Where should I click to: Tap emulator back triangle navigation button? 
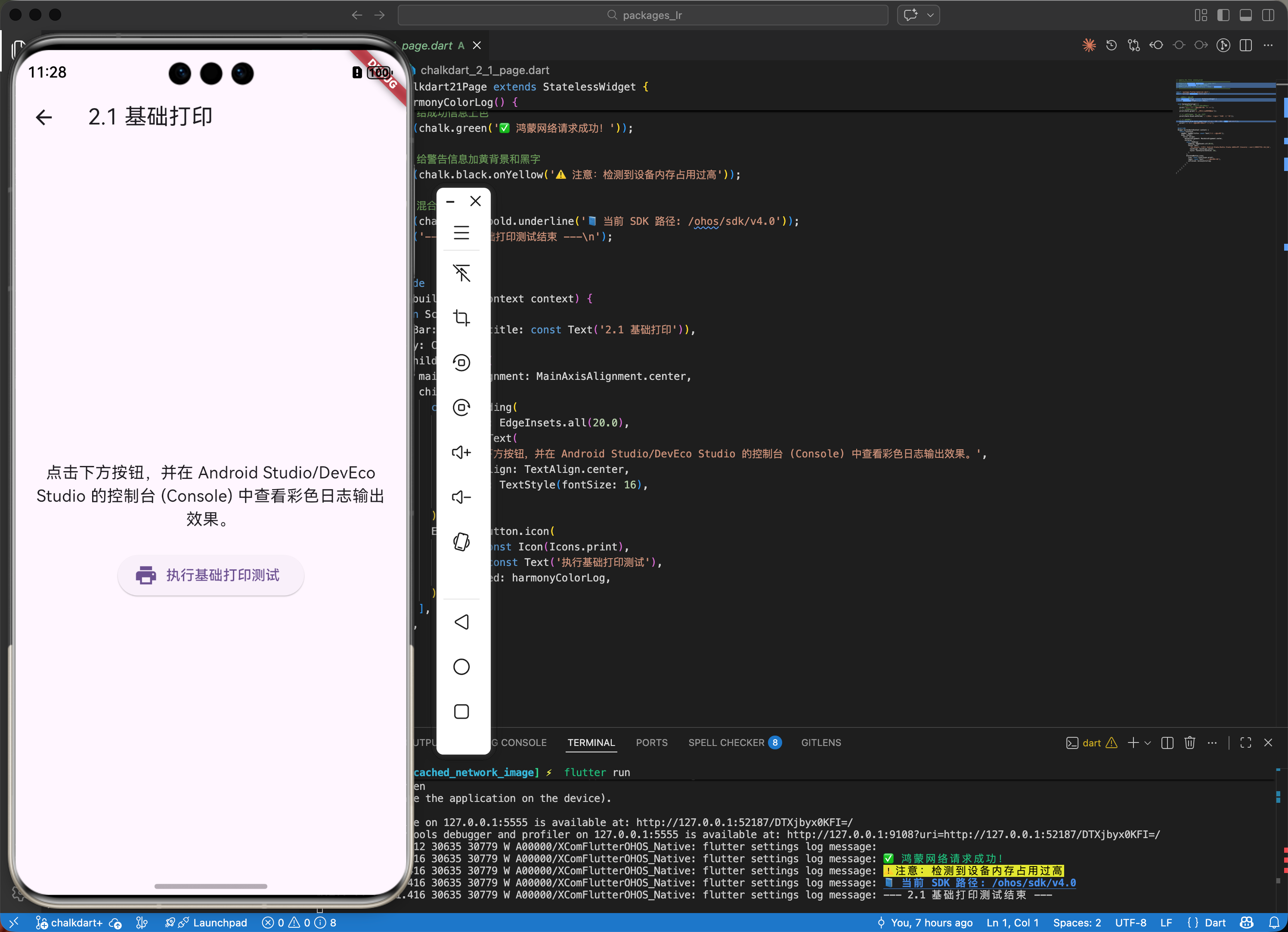(461, 622)
